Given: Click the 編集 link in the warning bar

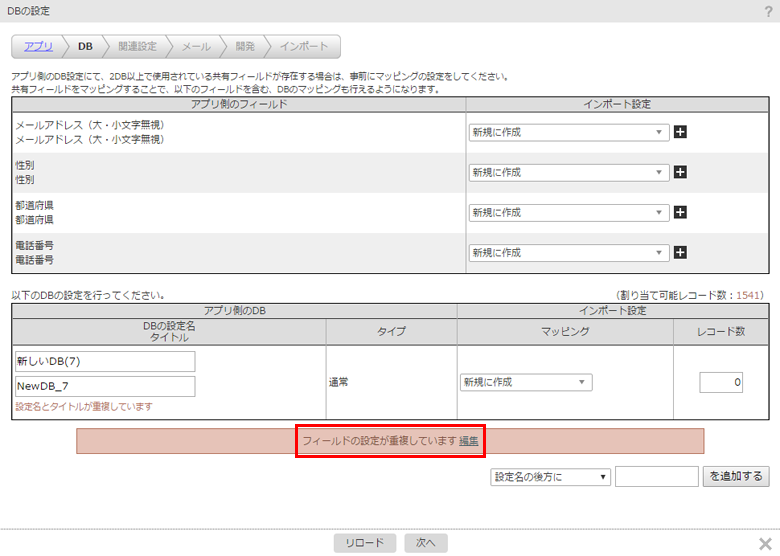Looking at the screenshot, I should click(469, 441).
